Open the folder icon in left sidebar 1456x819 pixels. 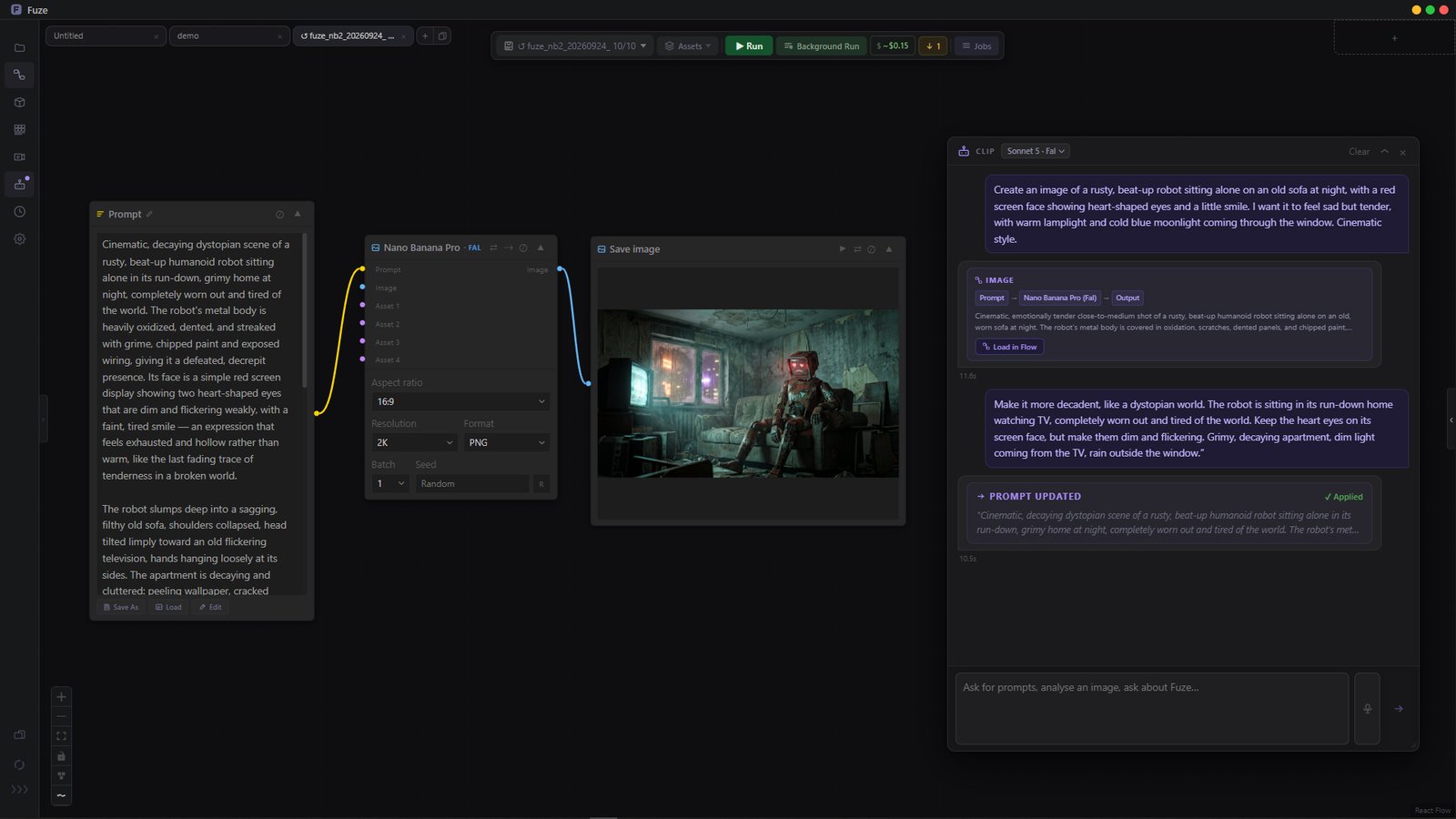click(x=19, y=47)
